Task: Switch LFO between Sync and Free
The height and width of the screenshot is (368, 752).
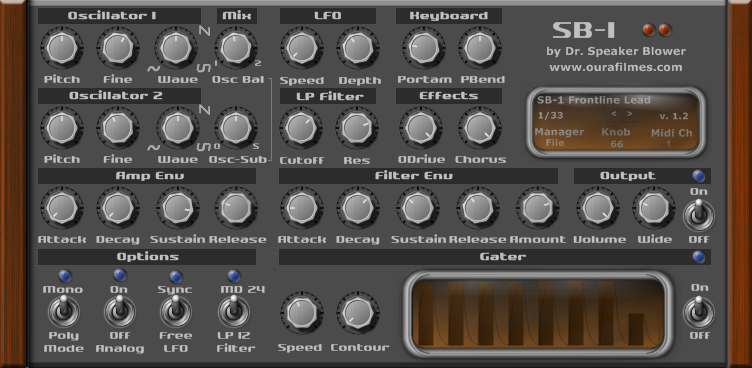Action: click(x=176, y=311)
